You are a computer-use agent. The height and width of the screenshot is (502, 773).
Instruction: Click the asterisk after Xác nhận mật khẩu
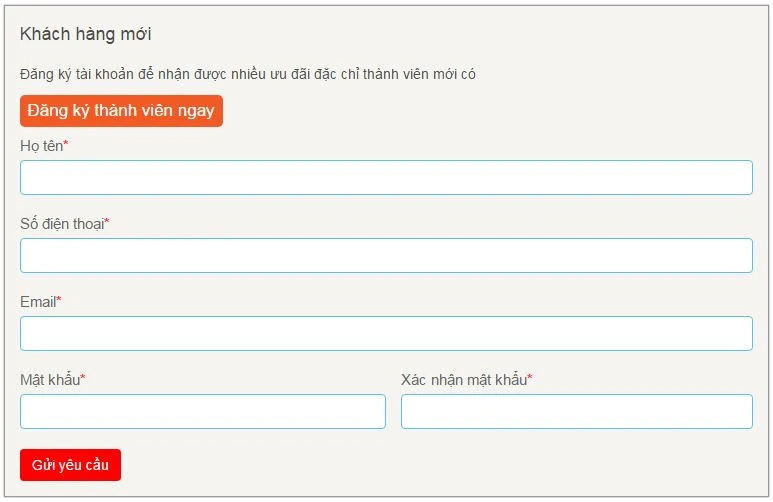click(530, 378)
